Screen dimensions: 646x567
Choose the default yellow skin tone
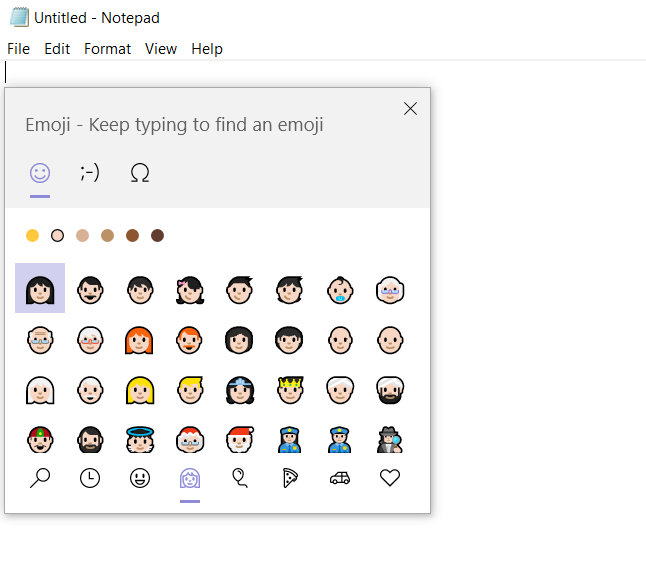tap(32, 236)
